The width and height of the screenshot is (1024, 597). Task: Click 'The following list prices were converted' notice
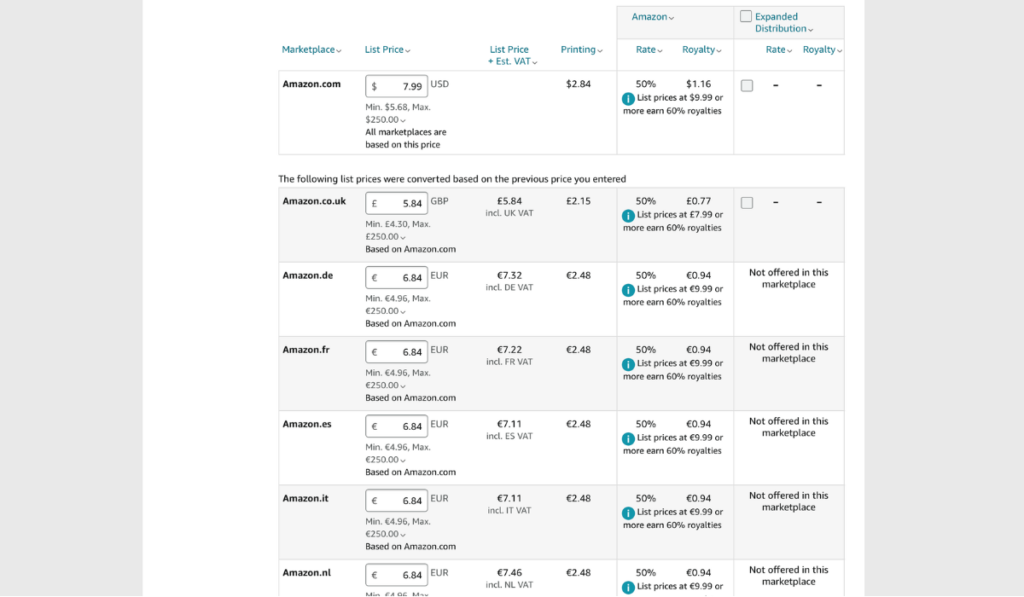point(452,179)
